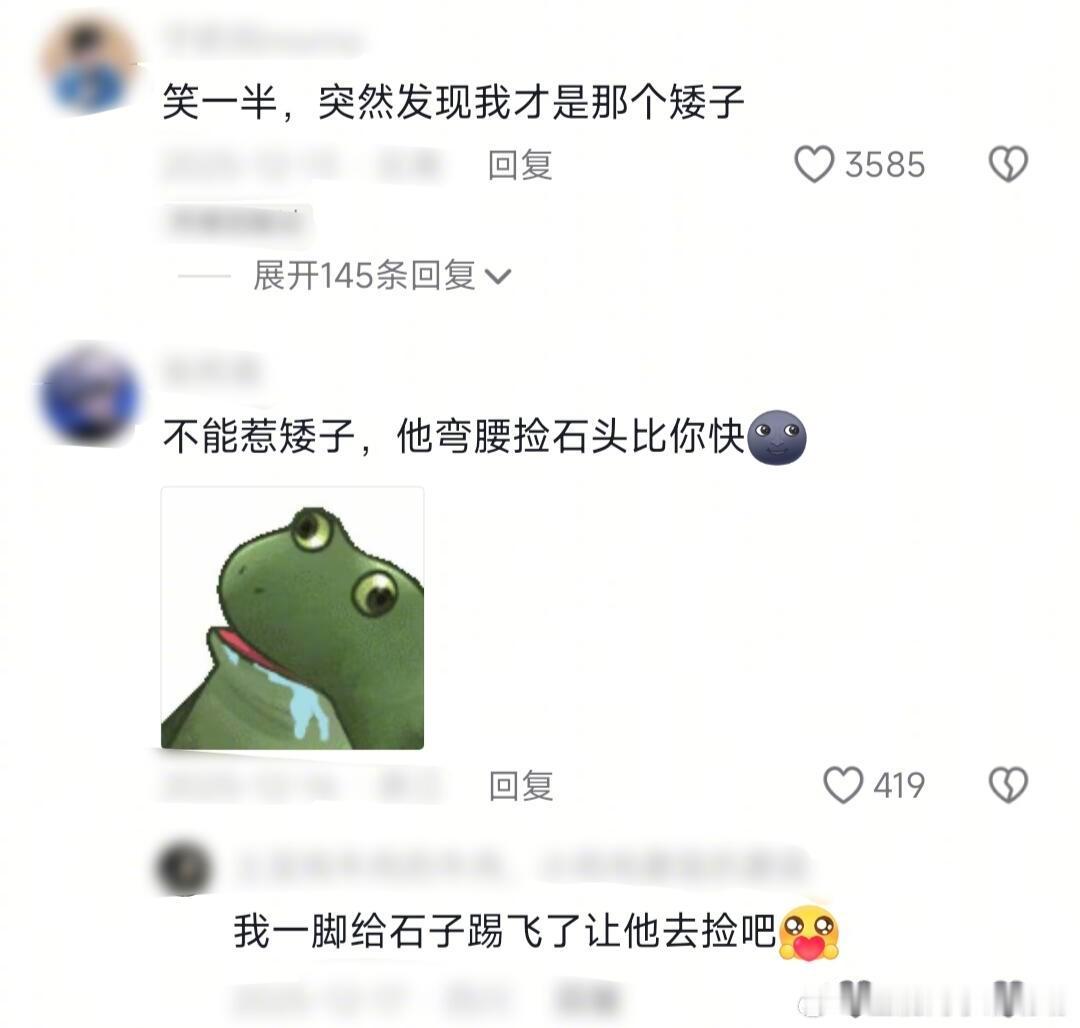Like the comment with 3585 likes
Screen dimensions: 1080x1028
(814, 165)
